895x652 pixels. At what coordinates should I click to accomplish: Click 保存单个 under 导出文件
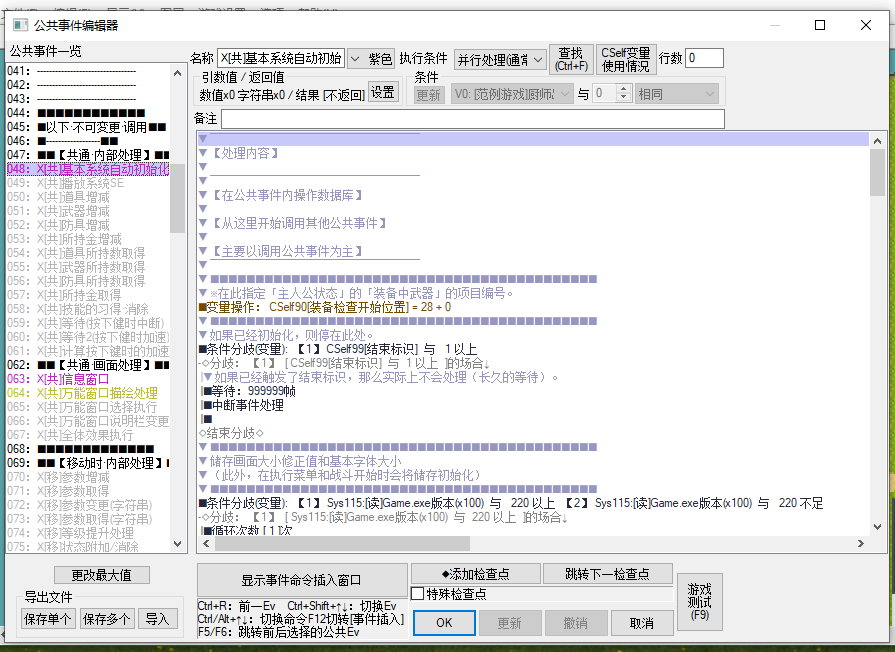[47, 619]
